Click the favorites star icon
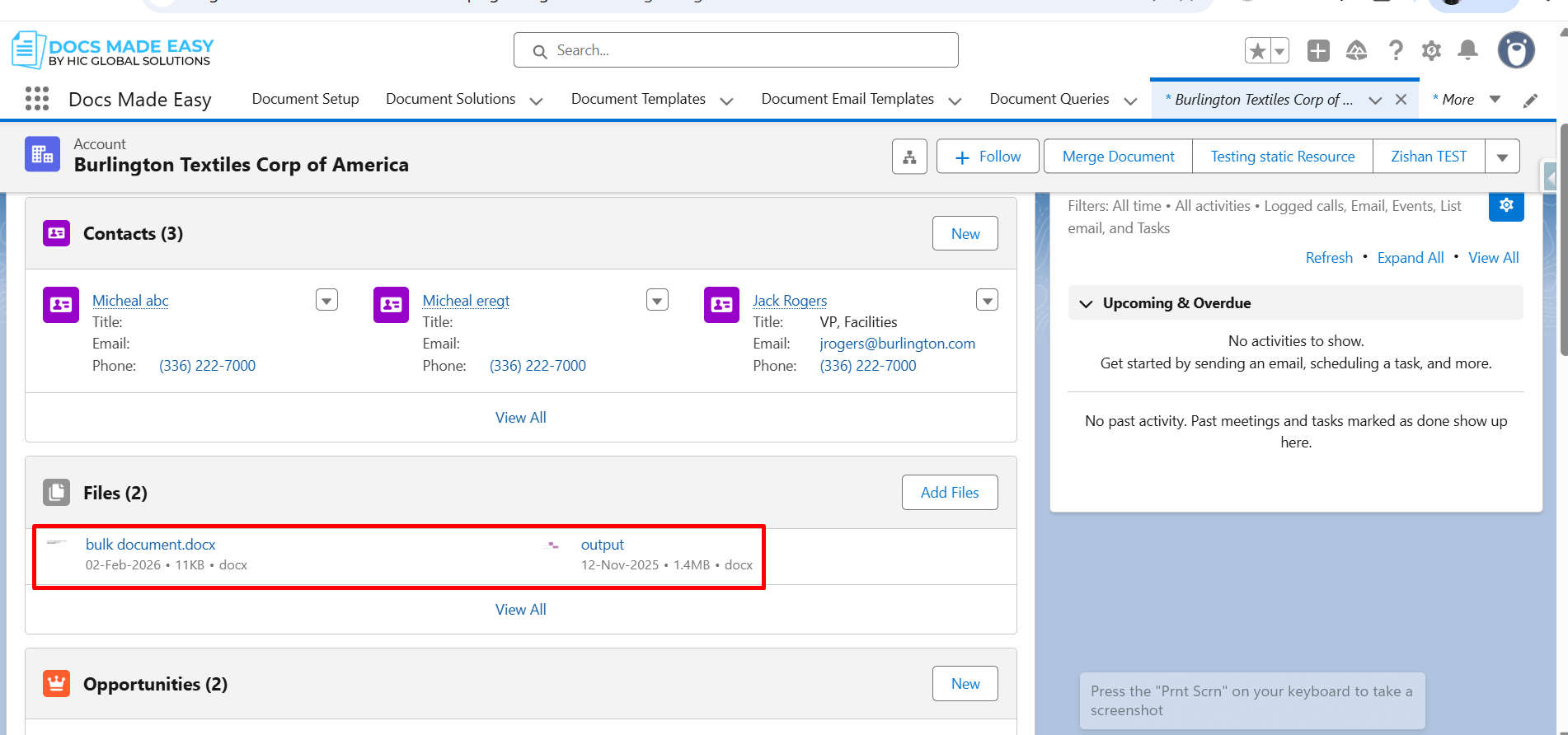This screenshot has width=1568, height=735. (x=1257, y=51)
